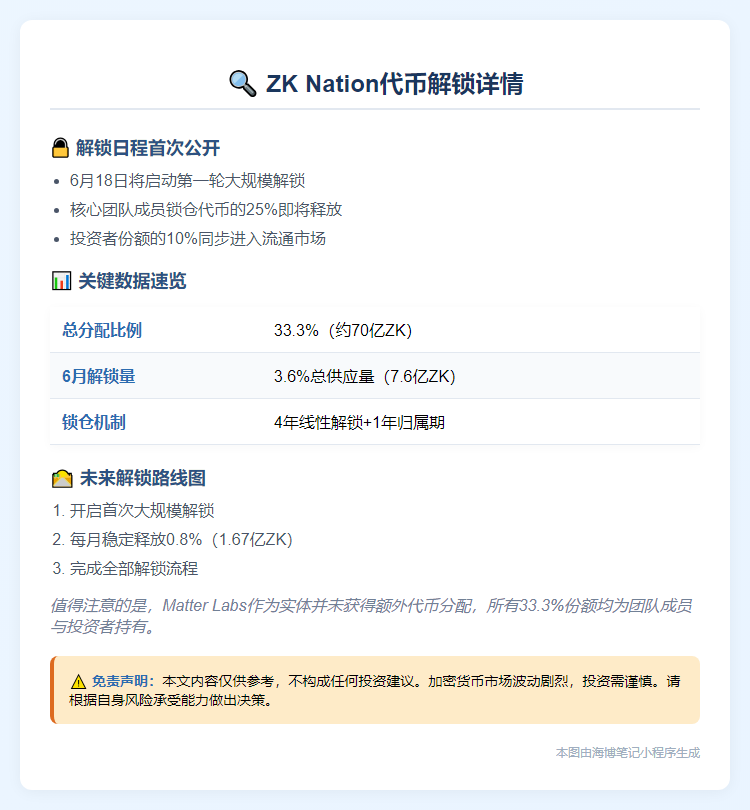Click the italic note about Matter Labs

[x=371, y=616]
